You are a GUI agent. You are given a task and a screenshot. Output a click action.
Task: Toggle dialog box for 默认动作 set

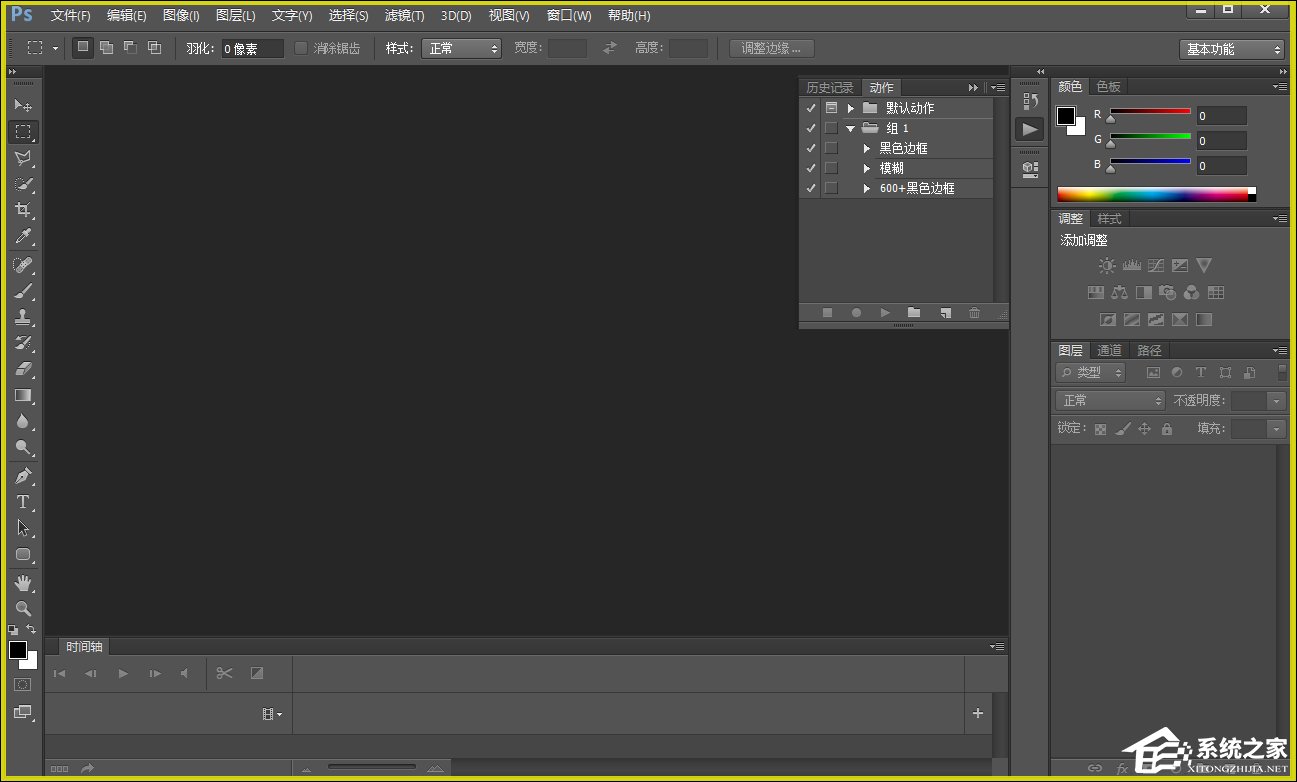[831, 108]
